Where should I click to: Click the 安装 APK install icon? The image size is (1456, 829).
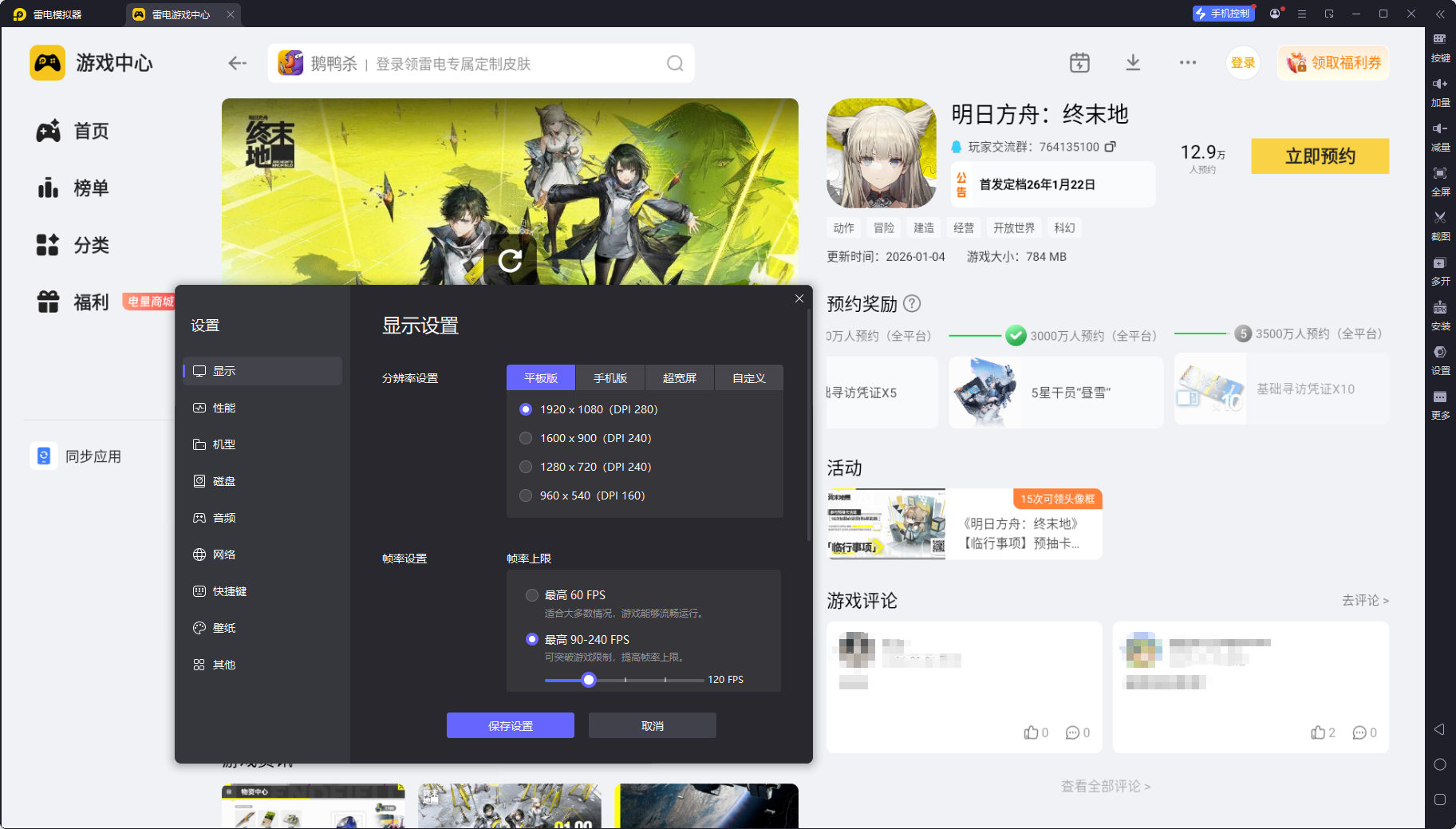coord(1440,307)
